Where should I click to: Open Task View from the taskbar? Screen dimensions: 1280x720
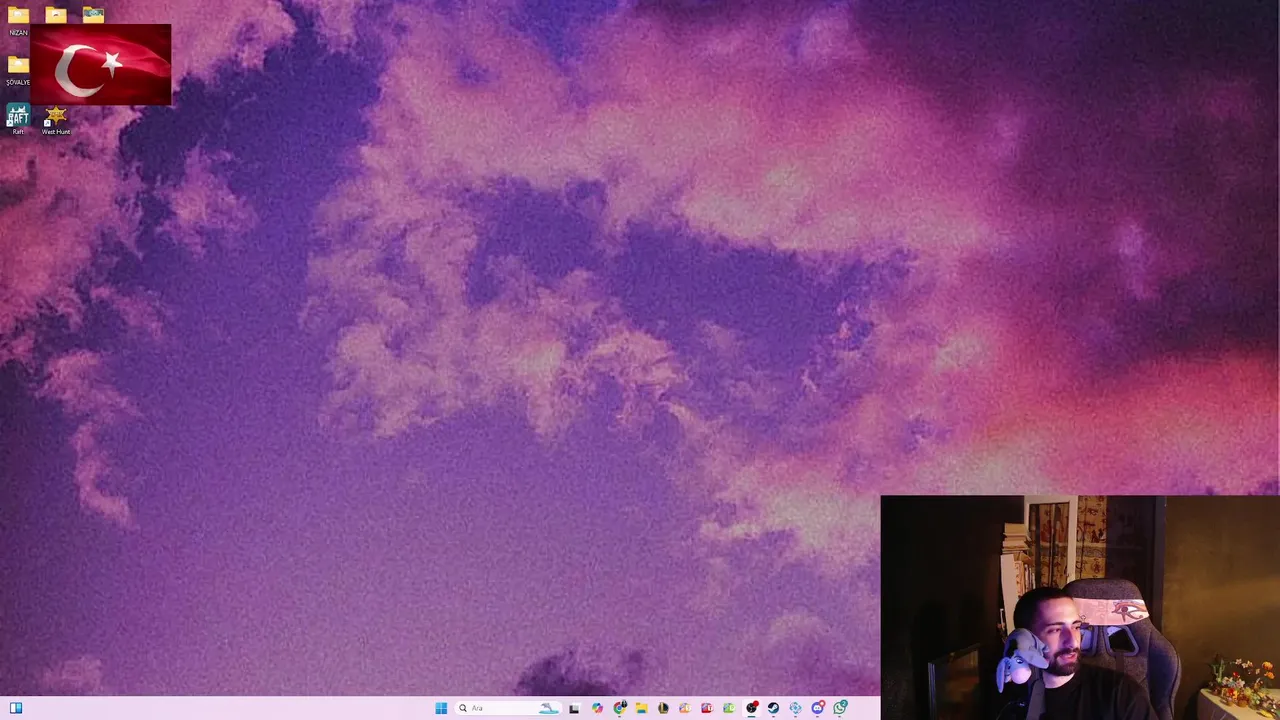[574, 708]
